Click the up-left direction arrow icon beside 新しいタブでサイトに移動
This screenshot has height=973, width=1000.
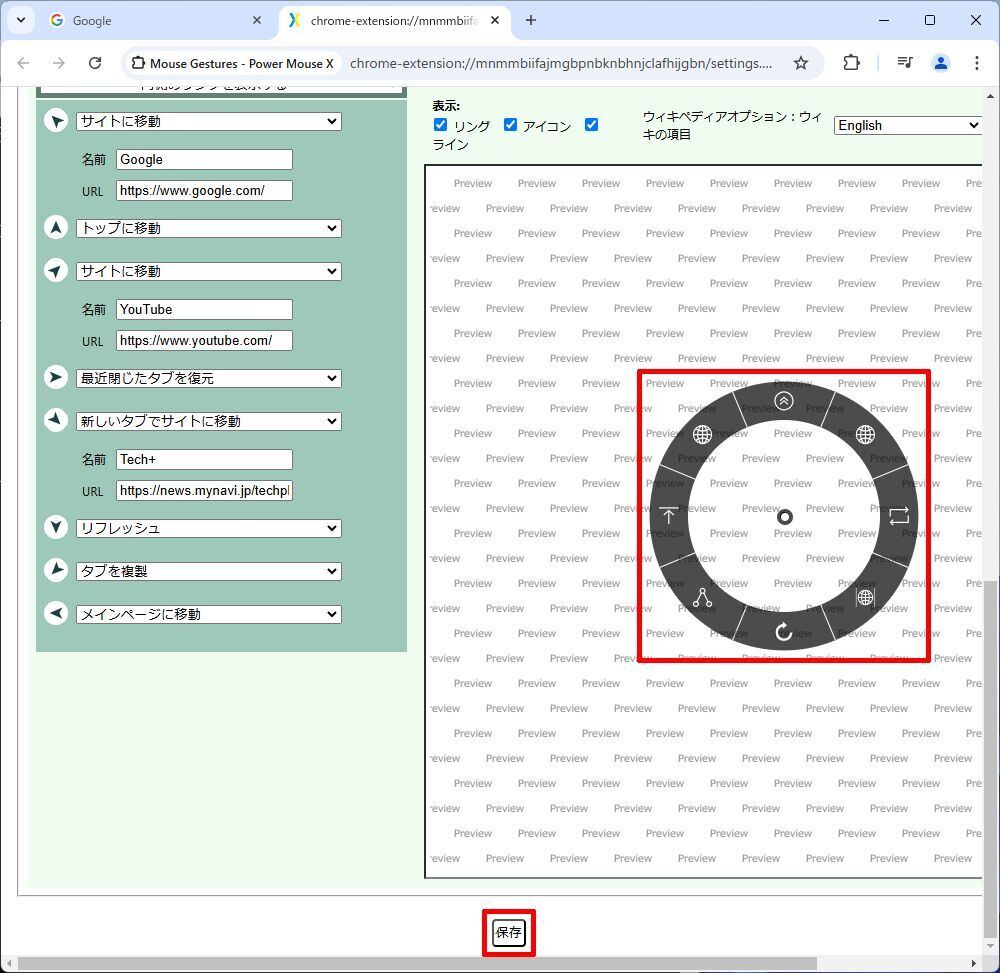tap(56, 420)
